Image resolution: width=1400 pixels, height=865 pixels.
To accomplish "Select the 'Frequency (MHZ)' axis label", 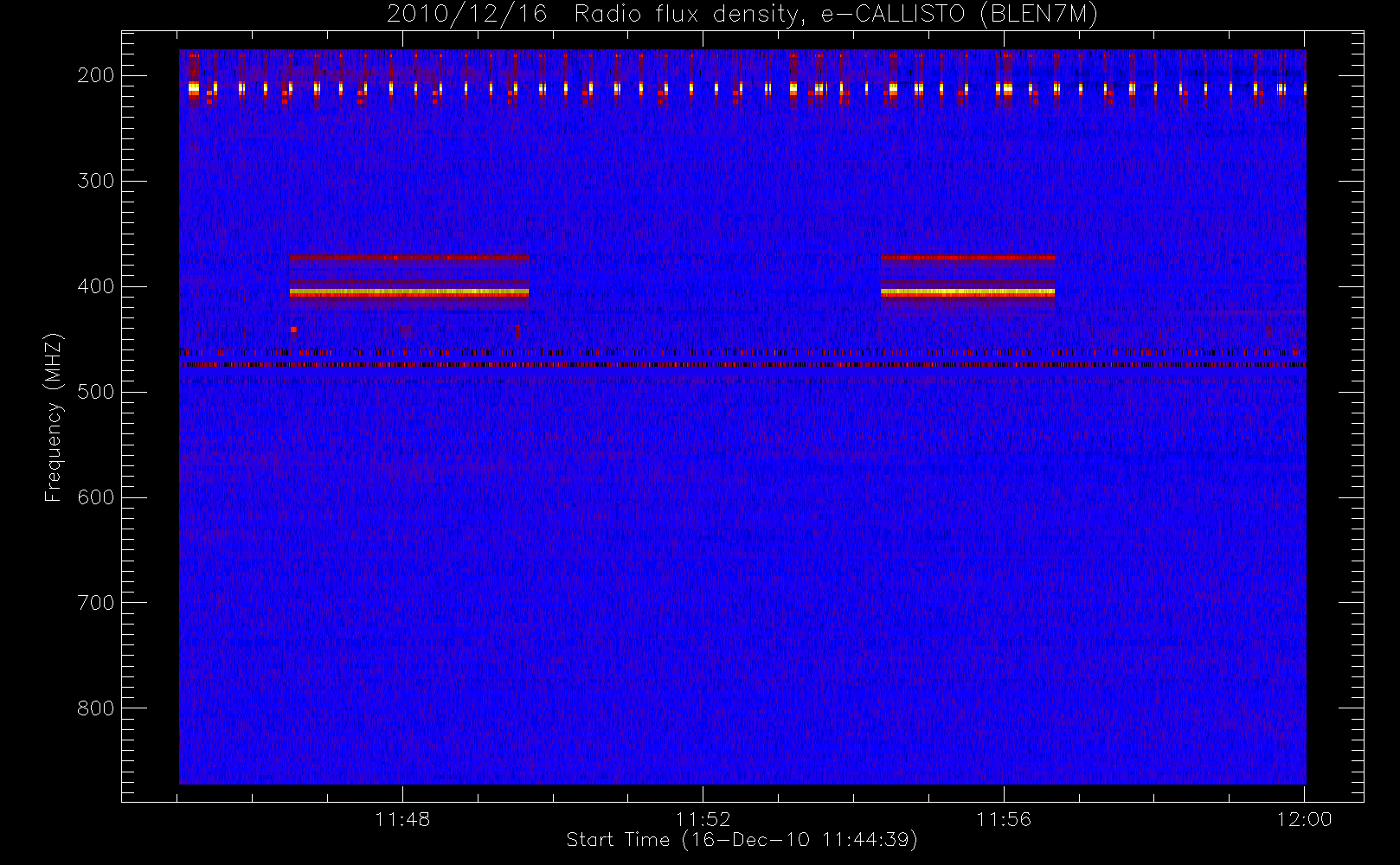I will (x=54, y=417).
